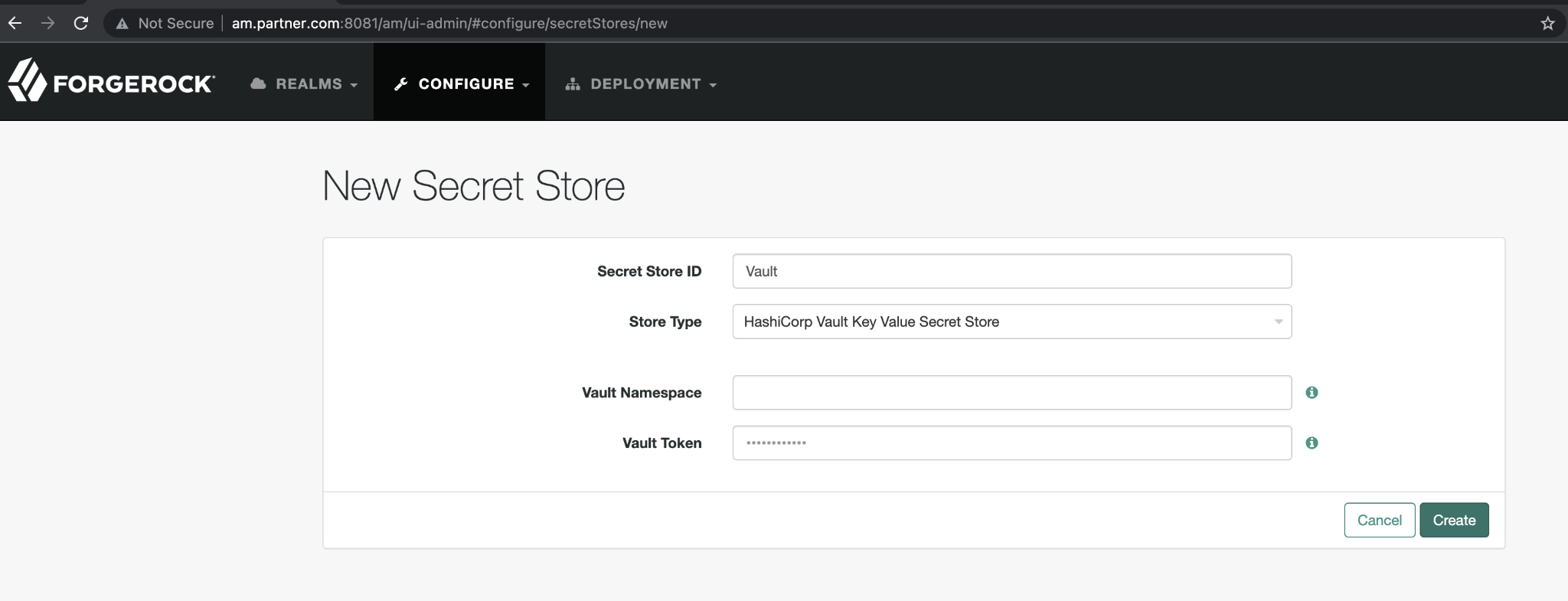The width and height of the screenshot is (1568, 601).
Task: Bookmark the page with star icon
Action: point(1547,23)
